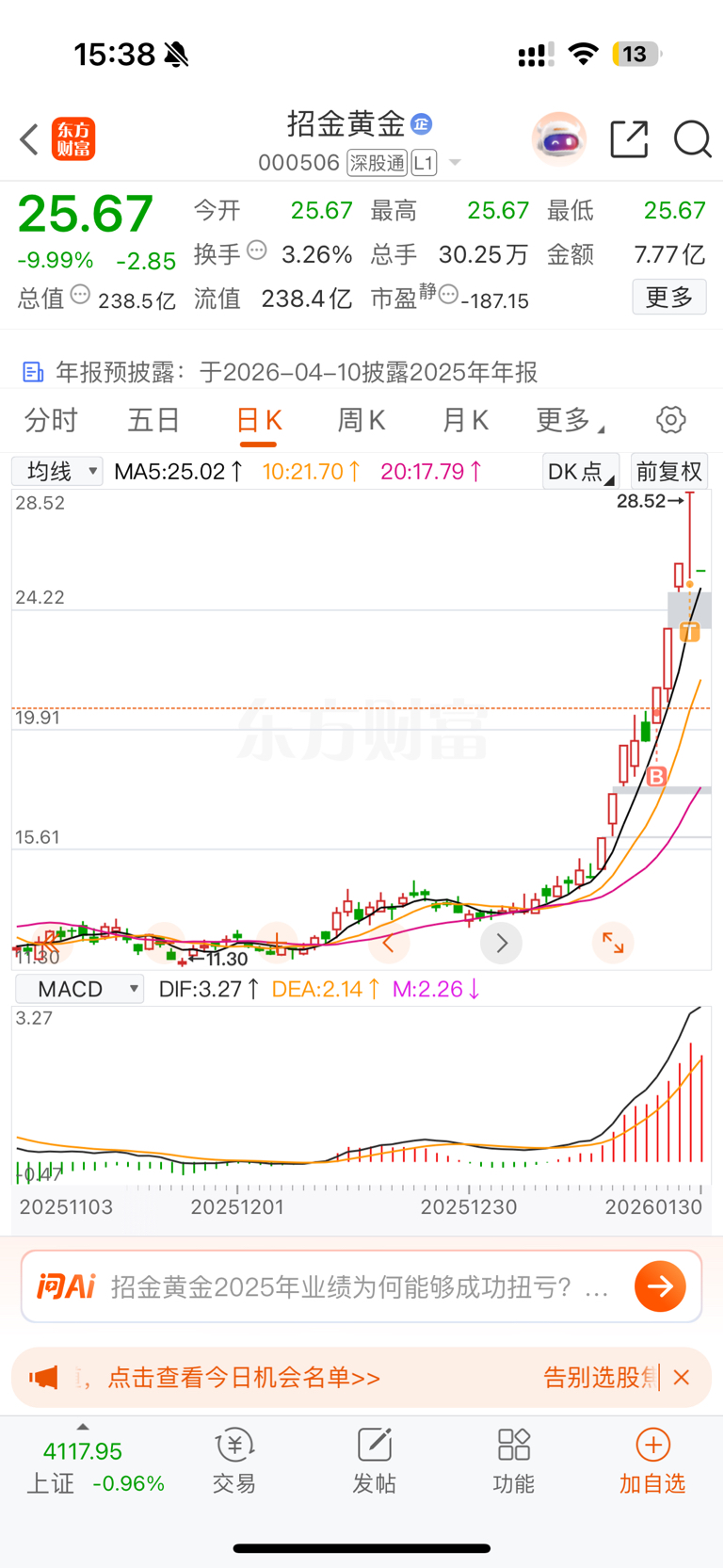Open the 均线 indicator dropdown
This screenshot has height=1568, width=724.
pos(56,471)
